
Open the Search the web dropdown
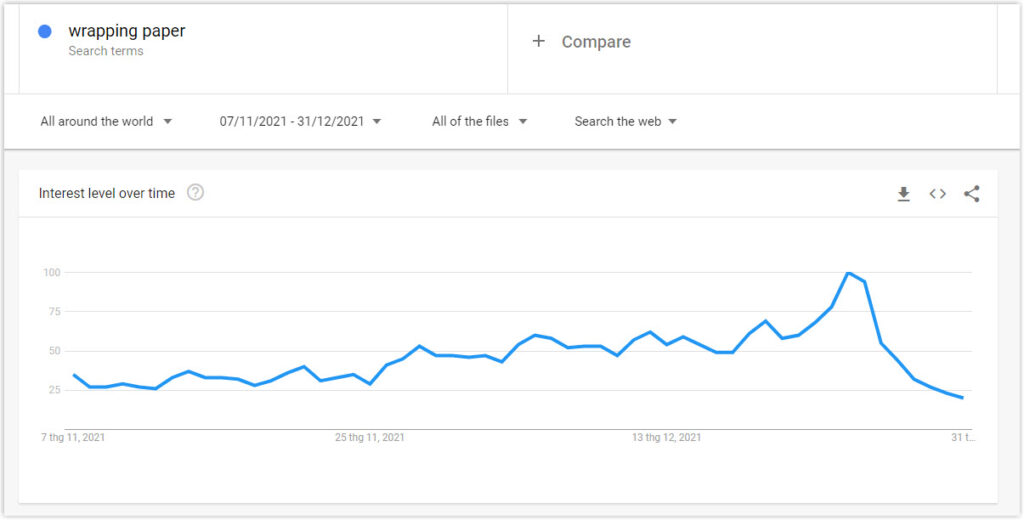[x=626, y=122]
